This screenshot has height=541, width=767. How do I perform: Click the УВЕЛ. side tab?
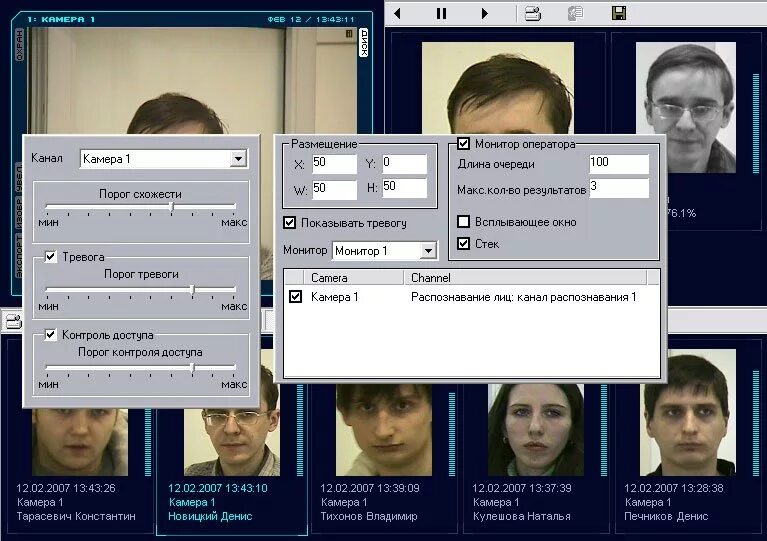pos(19,179)
